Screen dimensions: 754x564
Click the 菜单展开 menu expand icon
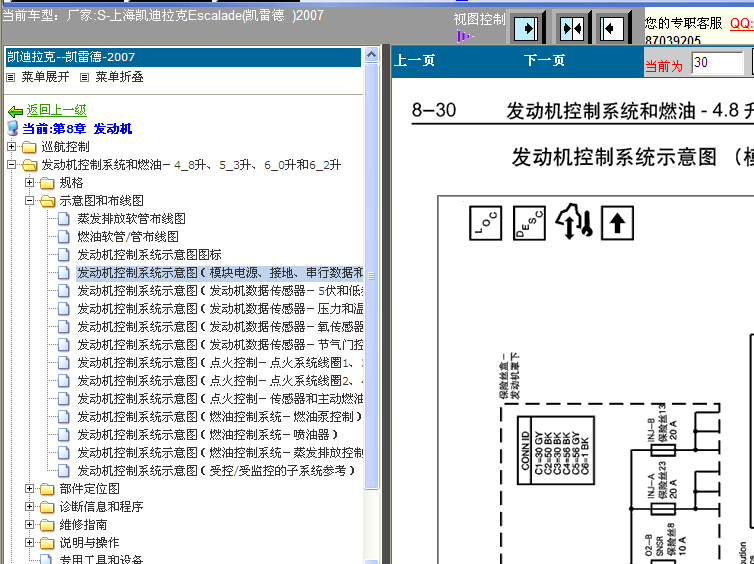(x=11, y=77)
